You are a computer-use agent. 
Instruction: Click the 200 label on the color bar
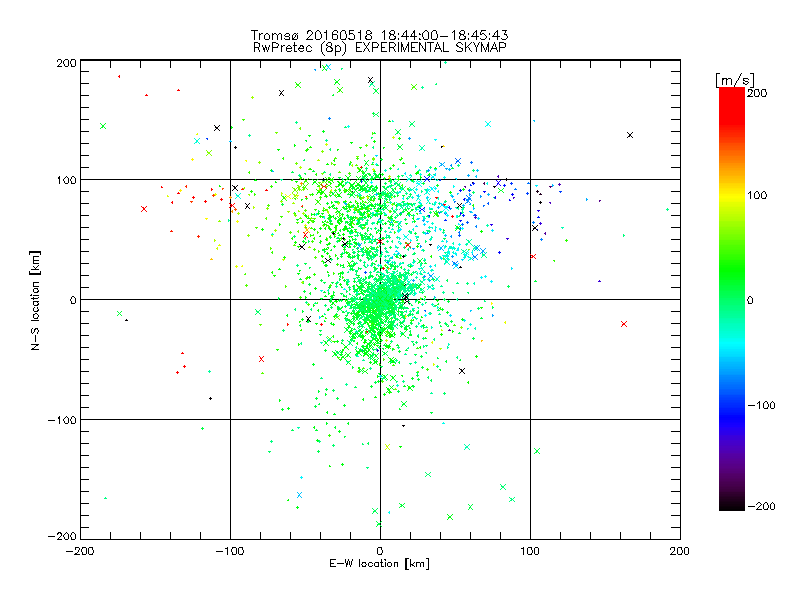point(757,93)
